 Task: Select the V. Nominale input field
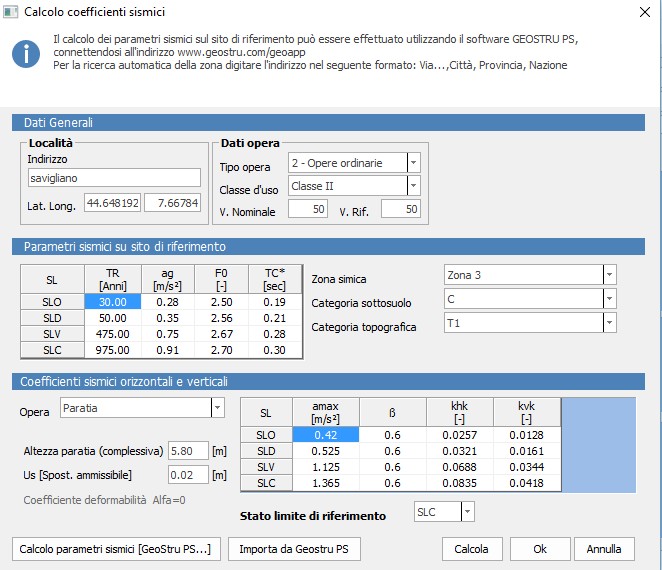pos(307,209)
